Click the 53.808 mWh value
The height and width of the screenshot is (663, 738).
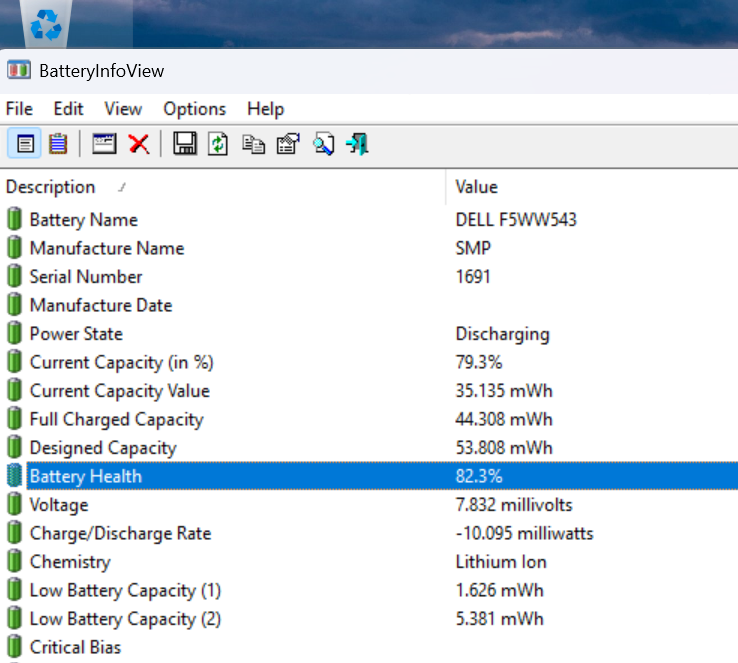pos(504,448)
